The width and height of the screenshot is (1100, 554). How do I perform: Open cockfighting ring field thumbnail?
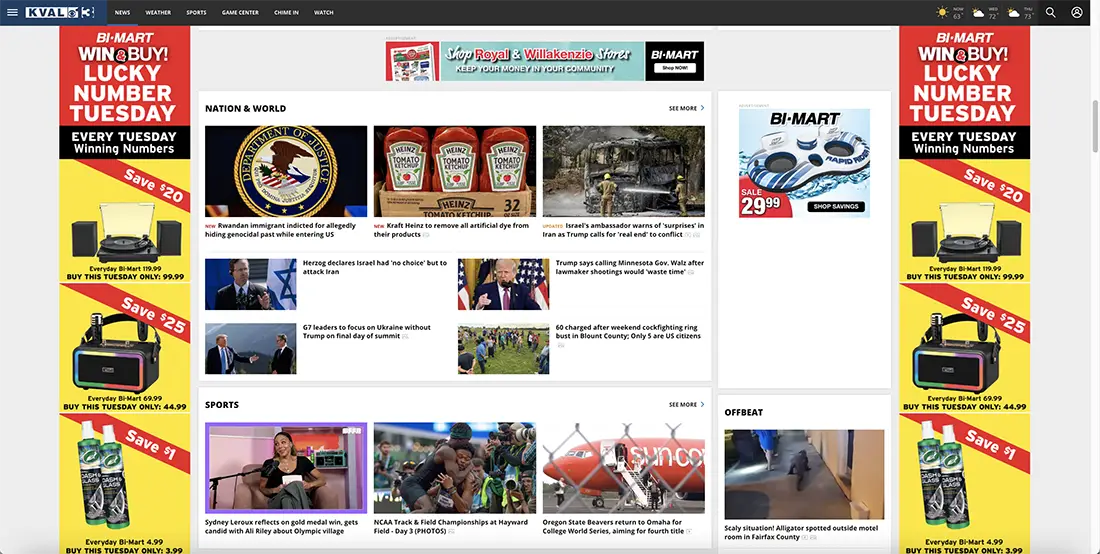click(x=504, y=349)
